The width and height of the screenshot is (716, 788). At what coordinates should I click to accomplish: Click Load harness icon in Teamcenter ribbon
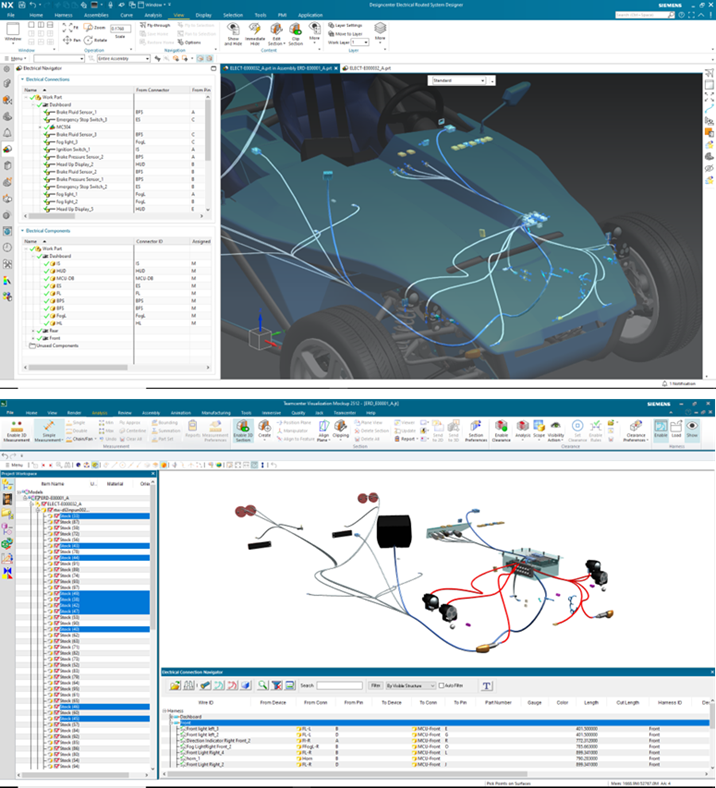[676, 429]
